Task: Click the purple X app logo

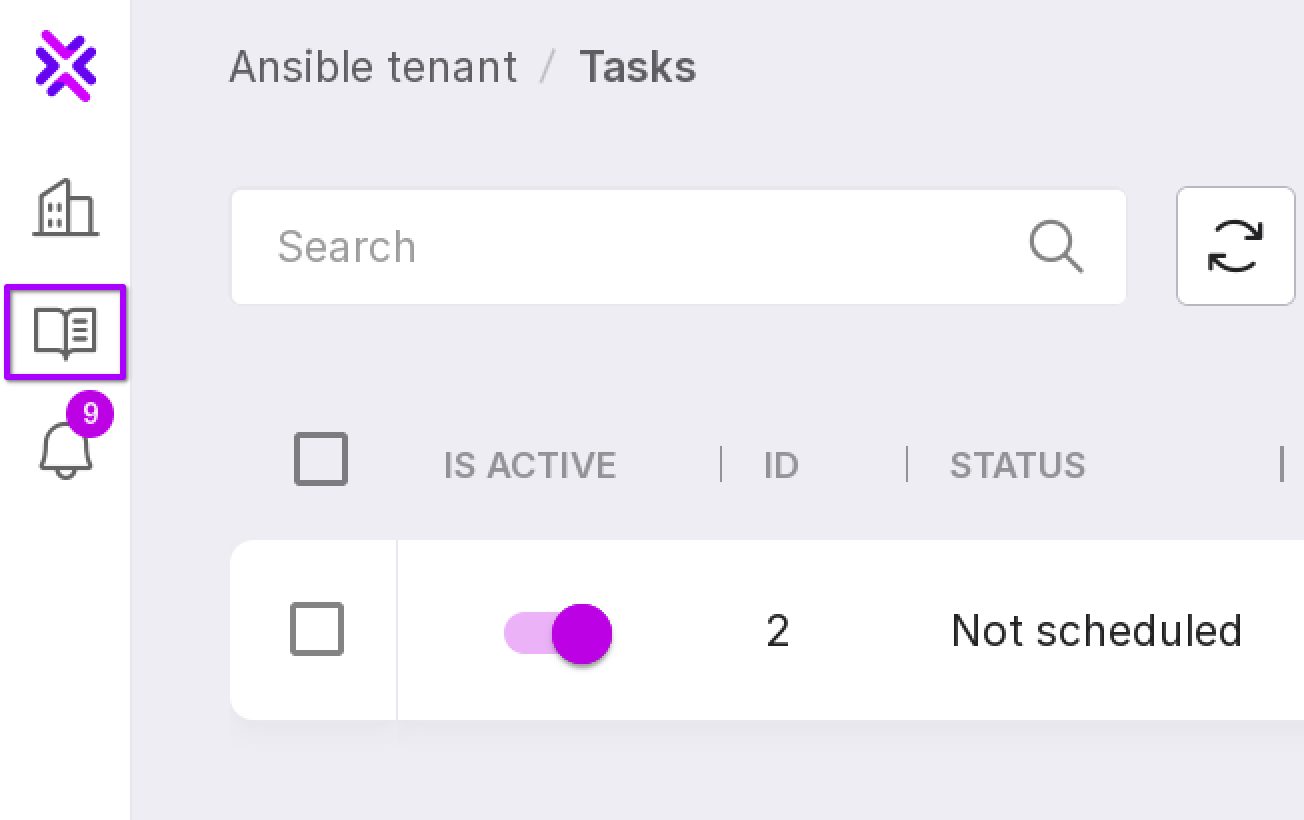Action: (x=66, y=66)
